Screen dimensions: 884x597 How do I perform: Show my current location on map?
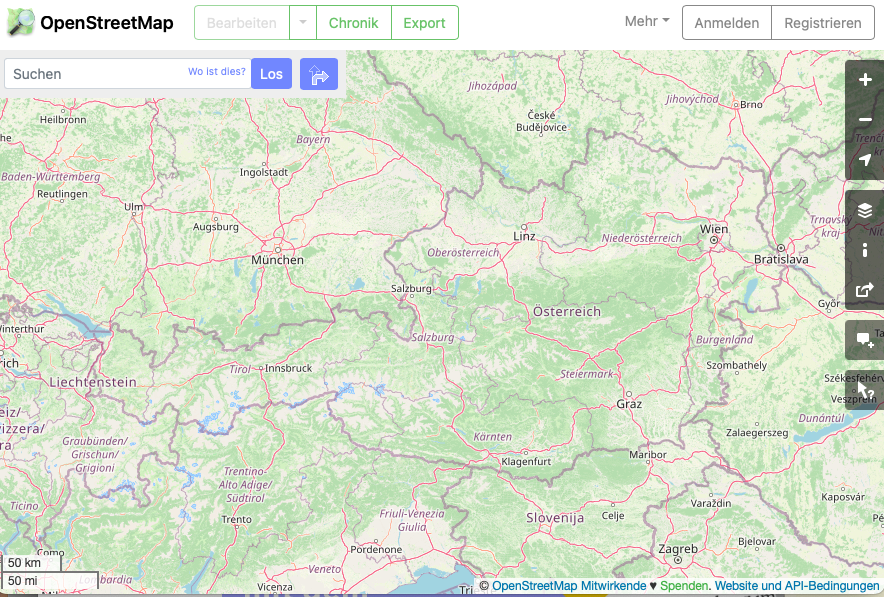865,160
